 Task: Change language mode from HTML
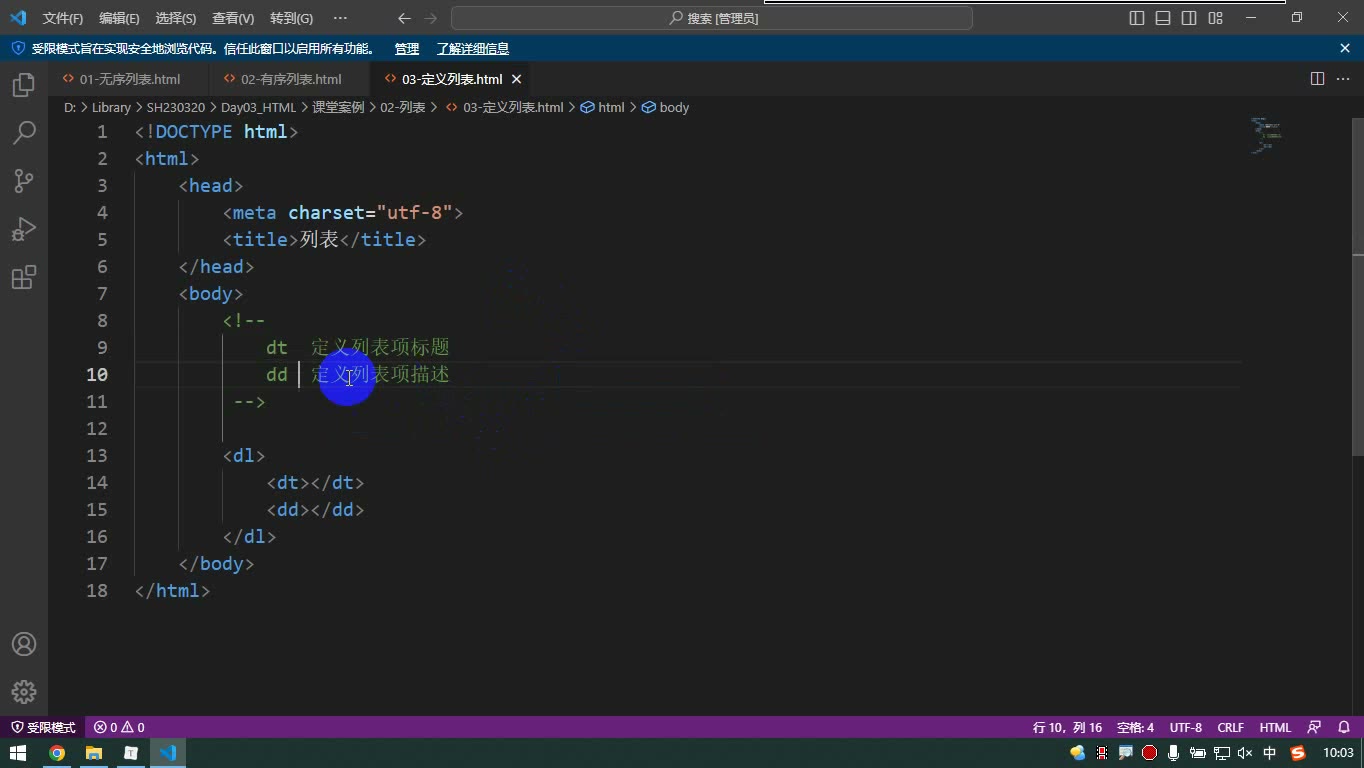tap(1275, 727)
